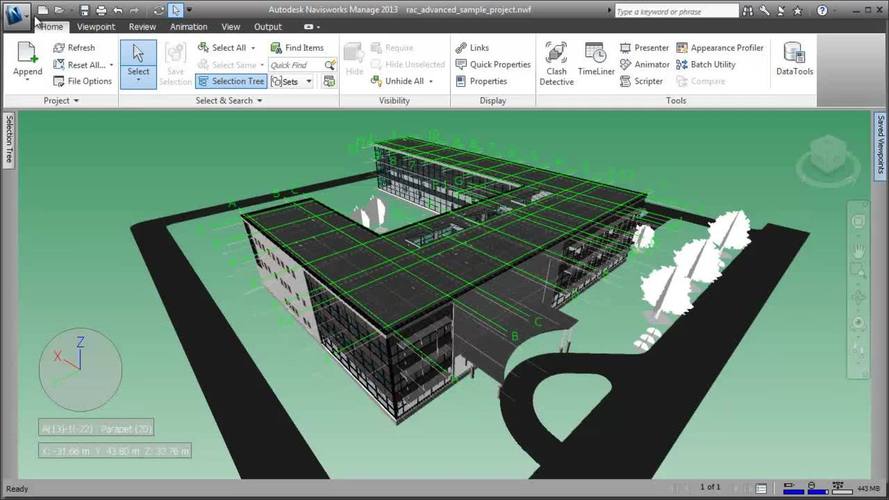Click the Quick Find search magnifier icon
889x500 pixels.
click(330, 65)
